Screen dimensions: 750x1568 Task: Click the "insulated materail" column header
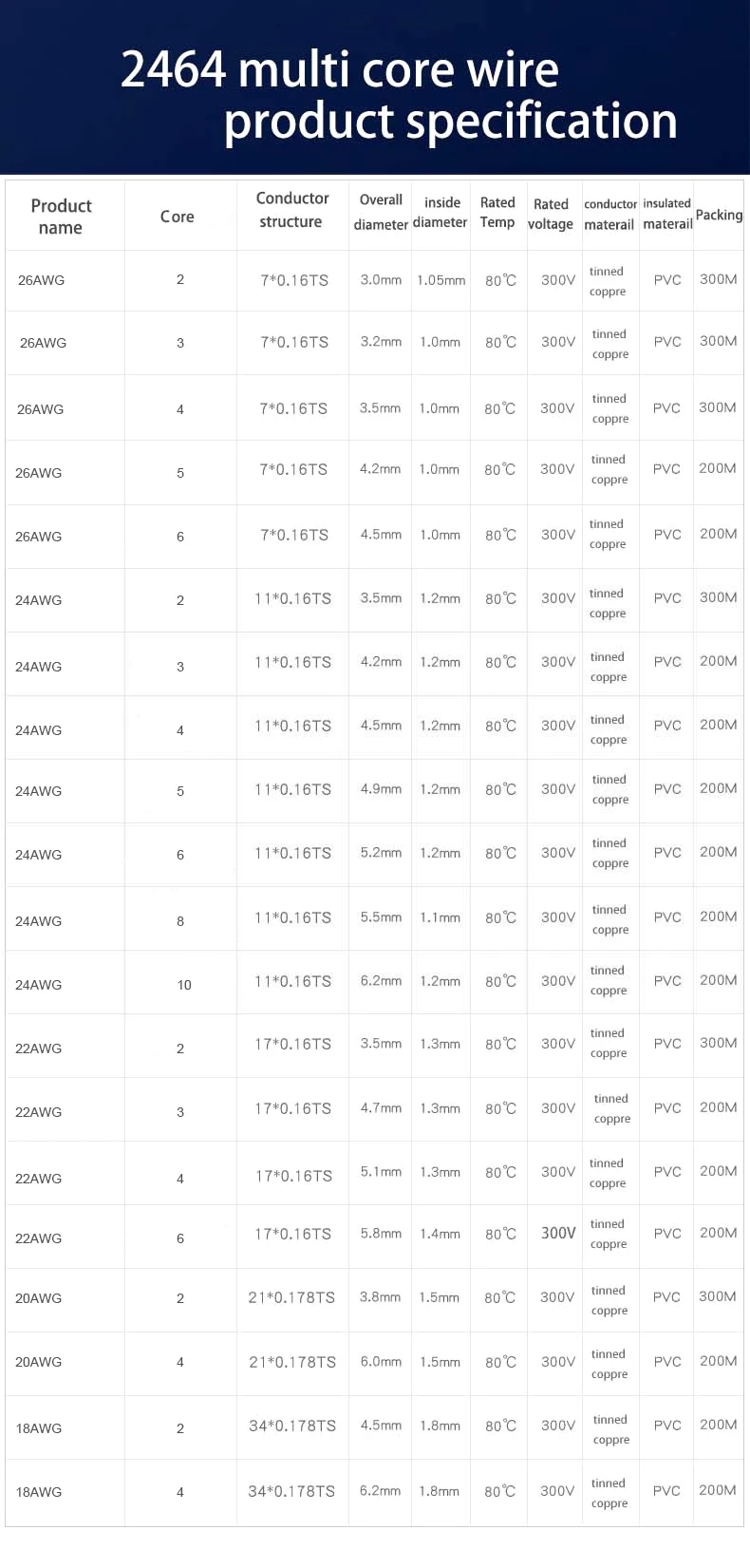667,214
